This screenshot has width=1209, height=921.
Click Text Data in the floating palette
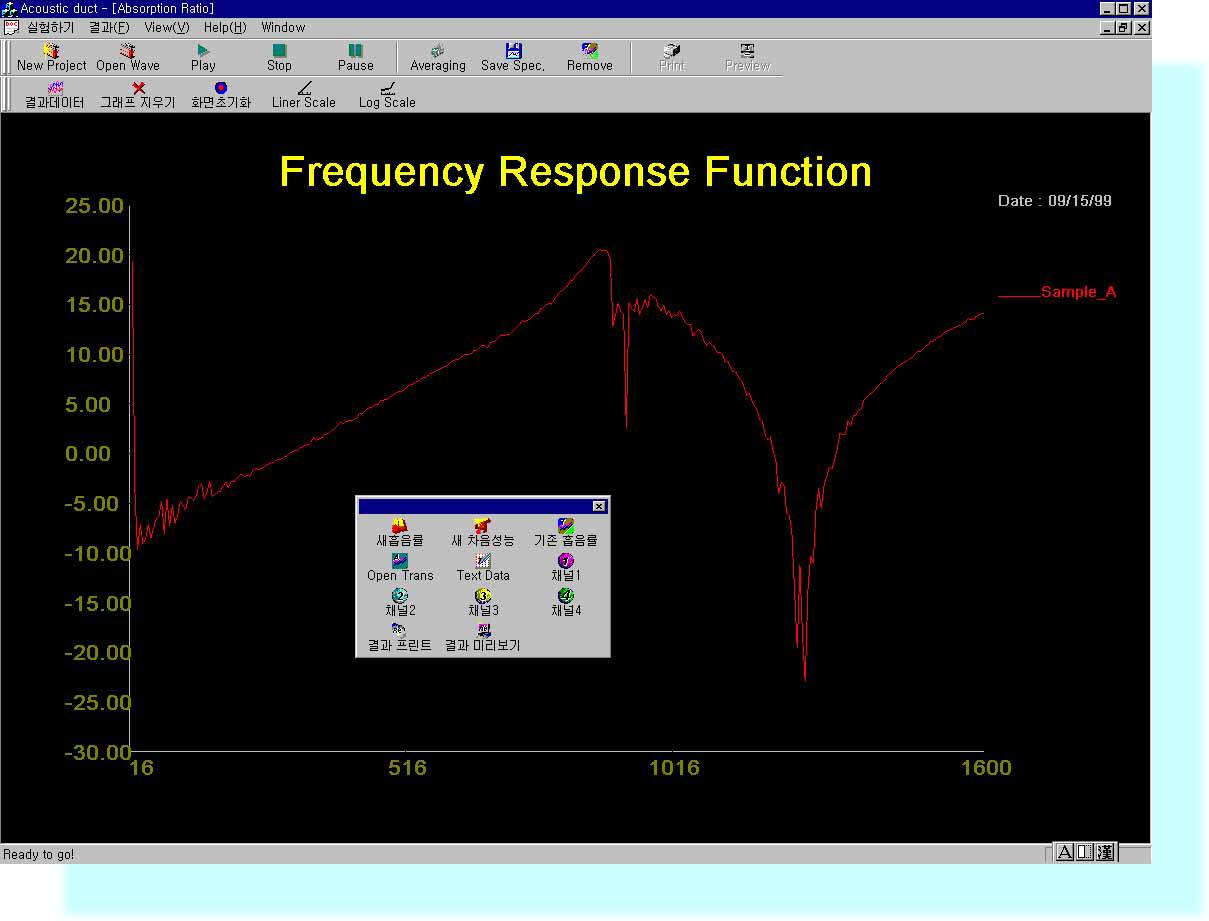(x=483, y=567)
